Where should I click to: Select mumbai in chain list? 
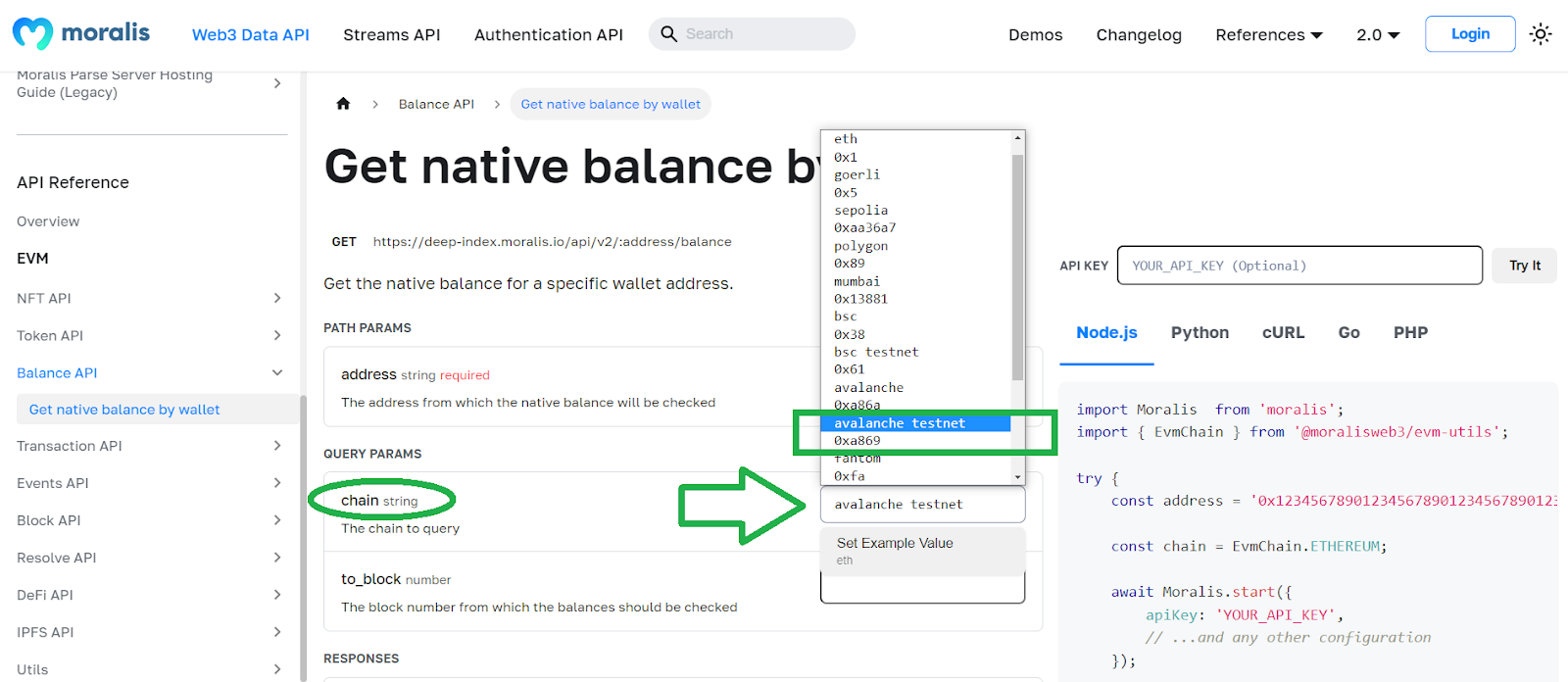point(857,281)
